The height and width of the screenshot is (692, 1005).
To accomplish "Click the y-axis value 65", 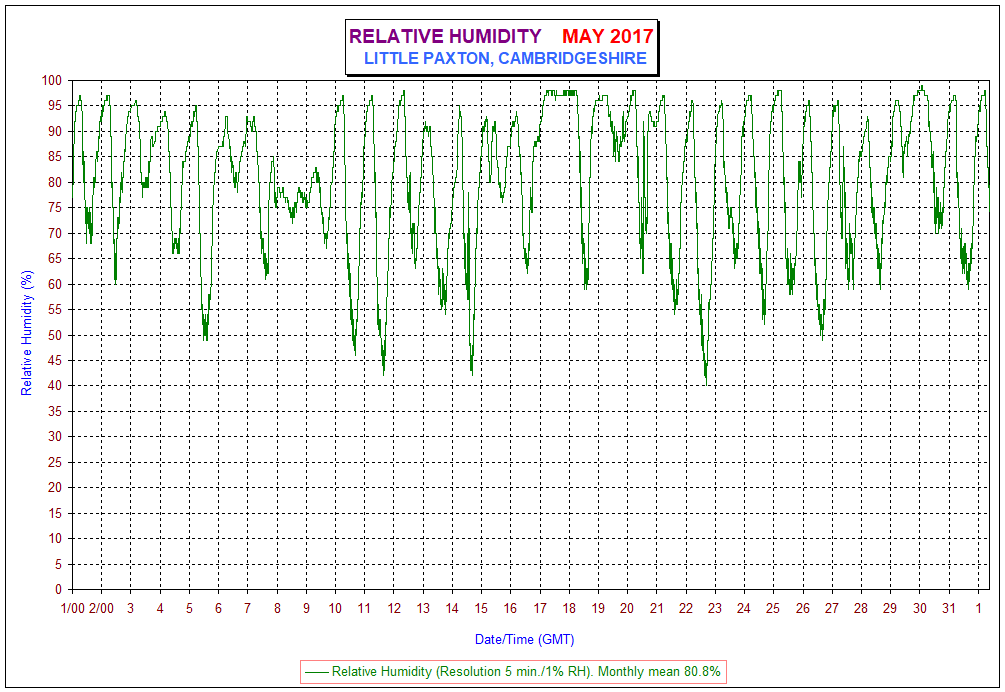I will (55, 258).
